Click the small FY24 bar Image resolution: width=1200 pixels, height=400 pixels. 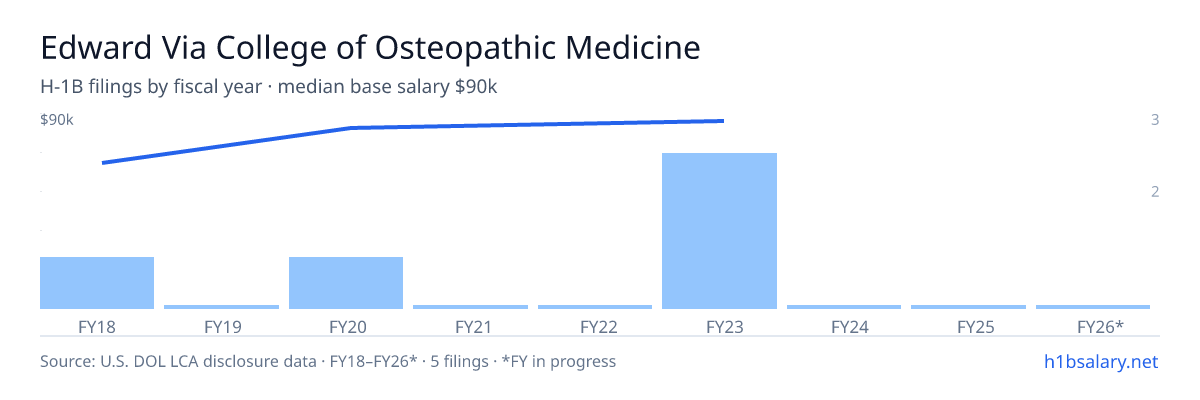tap(844, 307)
